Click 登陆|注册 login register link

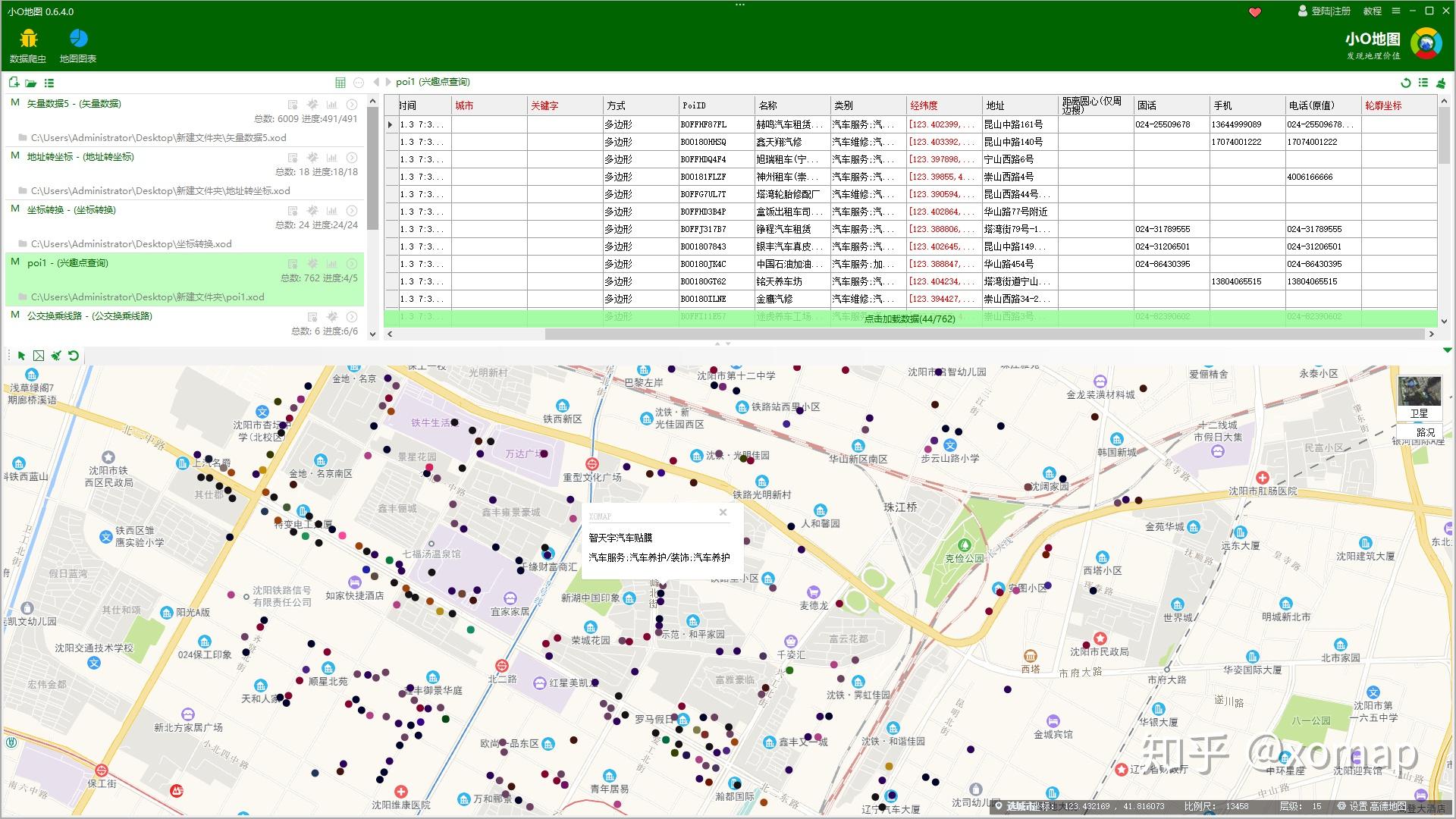pos(1326,11)
